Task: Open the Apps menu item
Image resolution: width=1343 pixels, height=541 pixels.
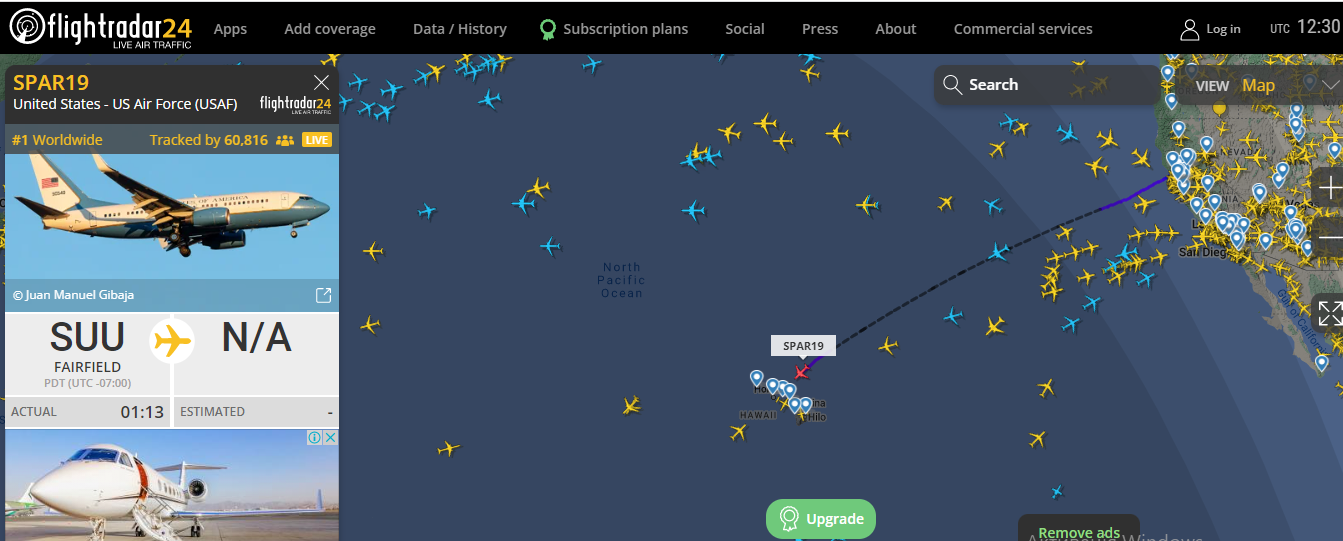Action: click(230, 29)
